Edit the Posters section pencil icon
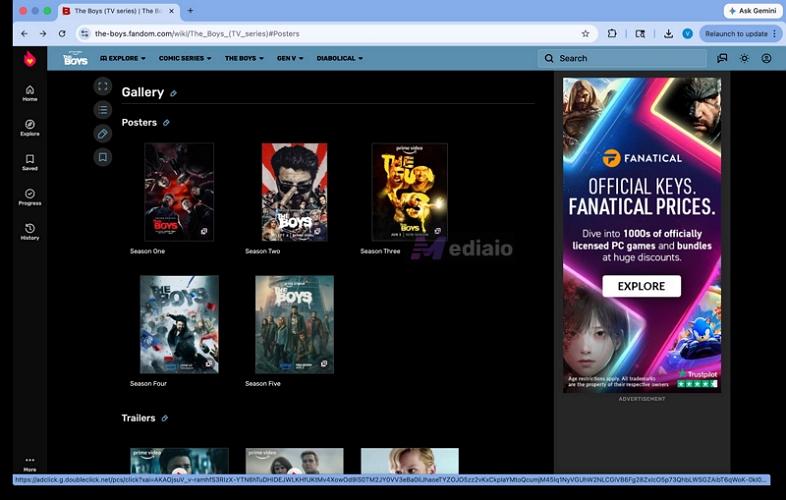The image size is (786, 500). tap(166, 123)
